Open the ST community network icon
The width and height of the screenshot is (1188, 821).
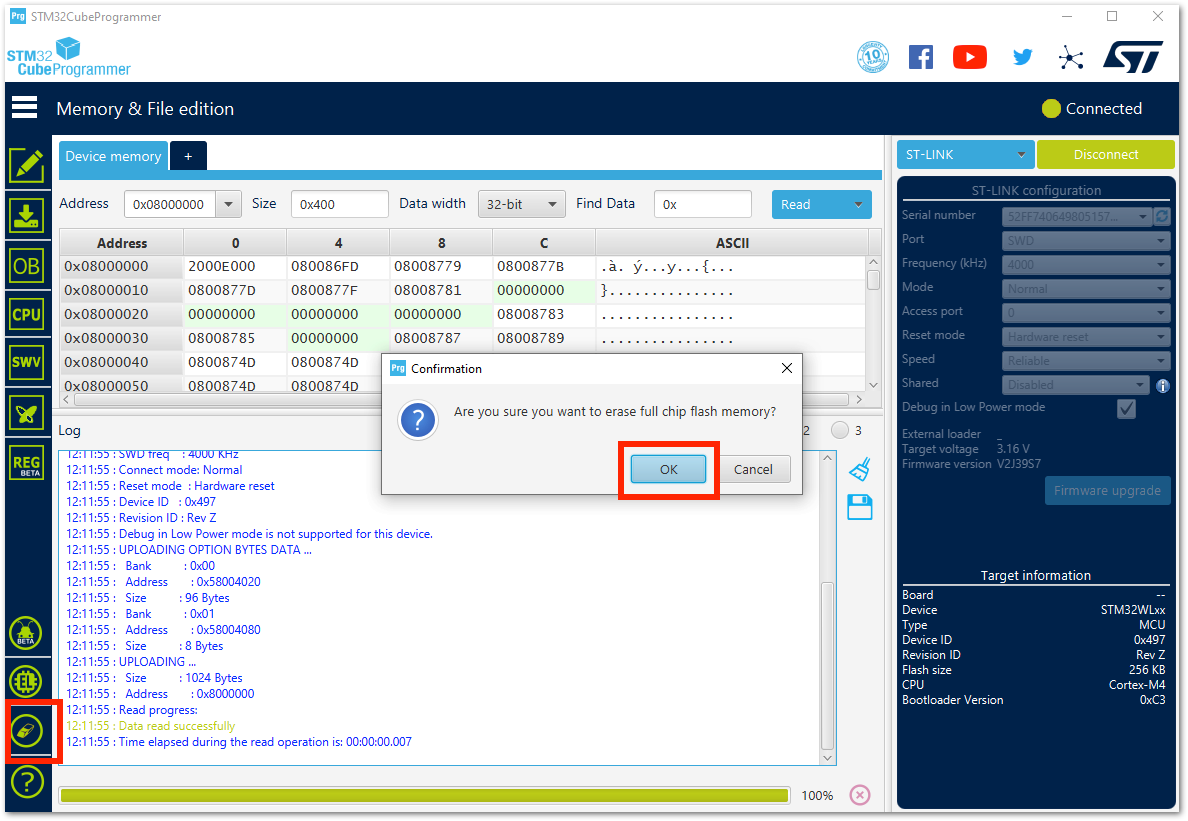[x=1071, y=58]
